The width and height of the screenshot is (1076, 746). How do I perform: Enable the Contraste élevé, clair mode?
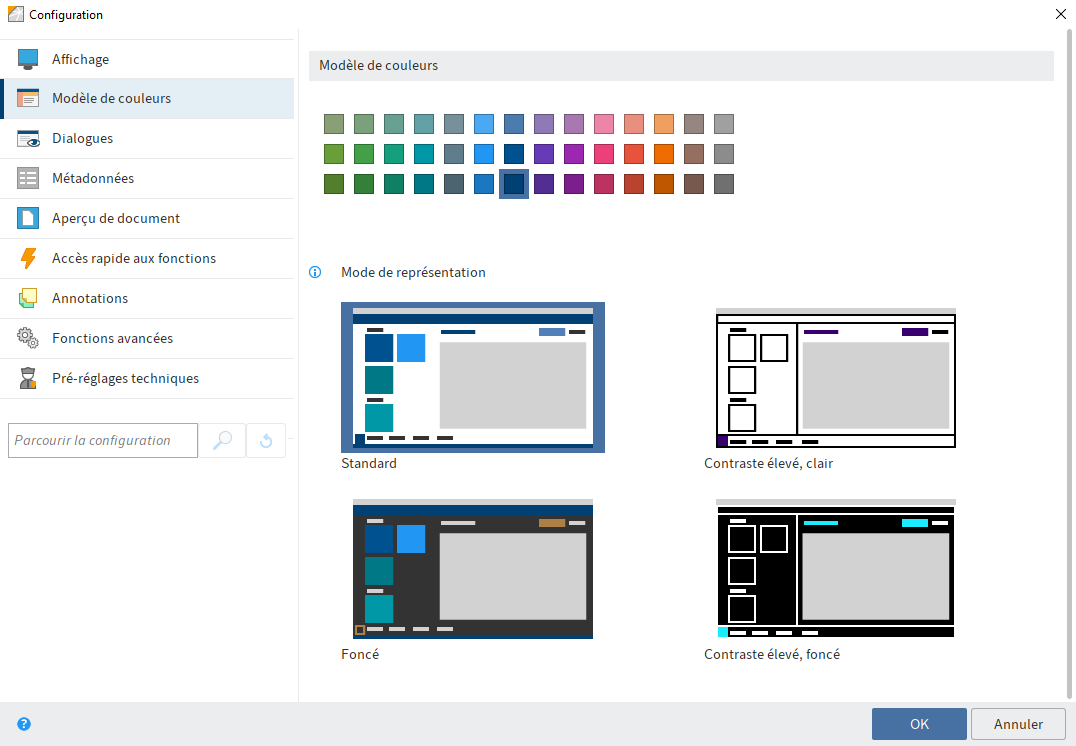coord(835,378)
